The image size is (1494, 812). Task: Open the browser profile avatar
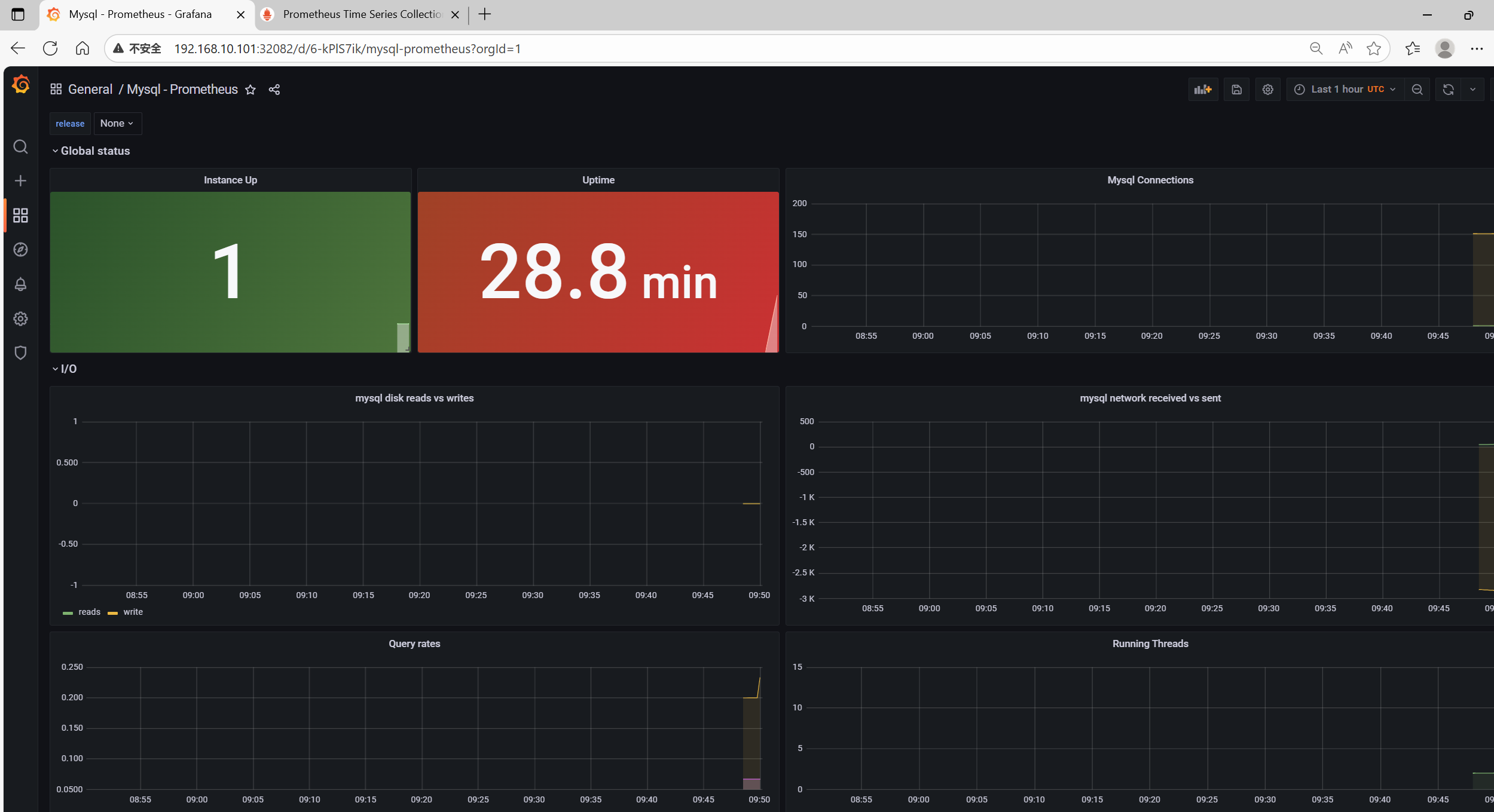click(1444, 48)
